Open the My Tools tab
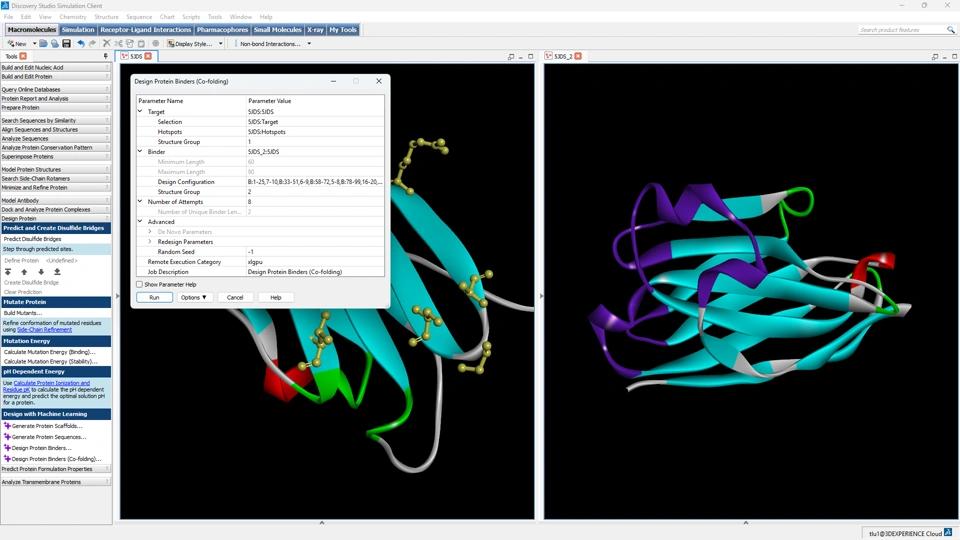The width and height of the screenshot is (960, 540). coord(343,29)
